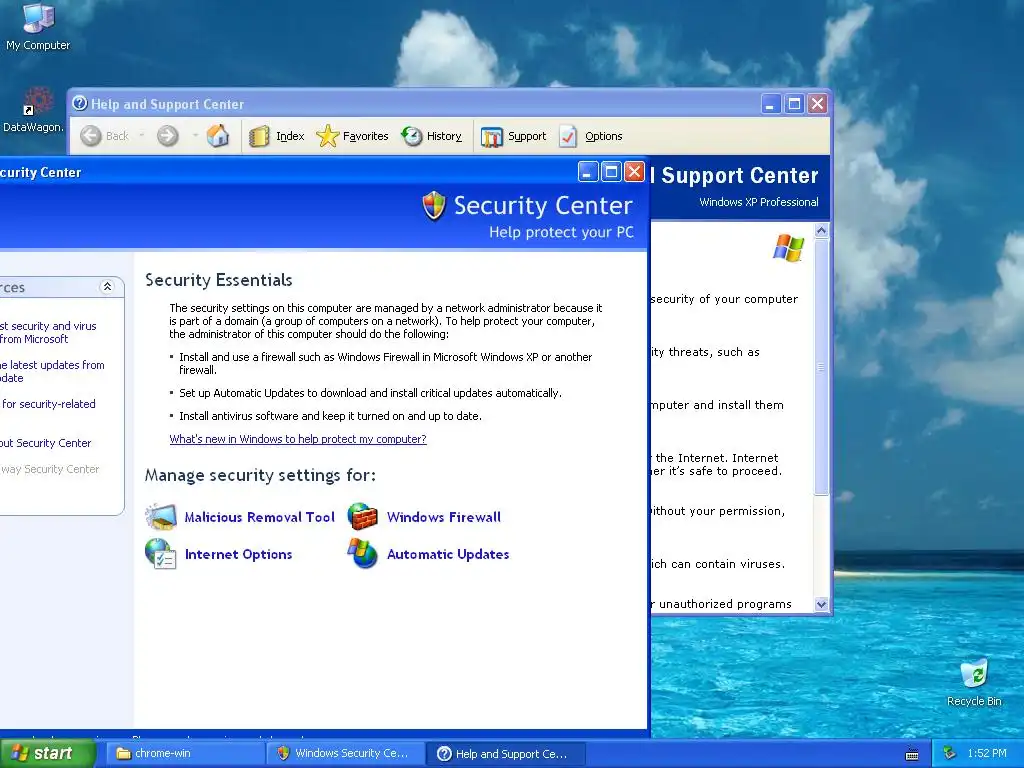
Task: Open the Back history dropdown arrow
Action: pos(142,136)
